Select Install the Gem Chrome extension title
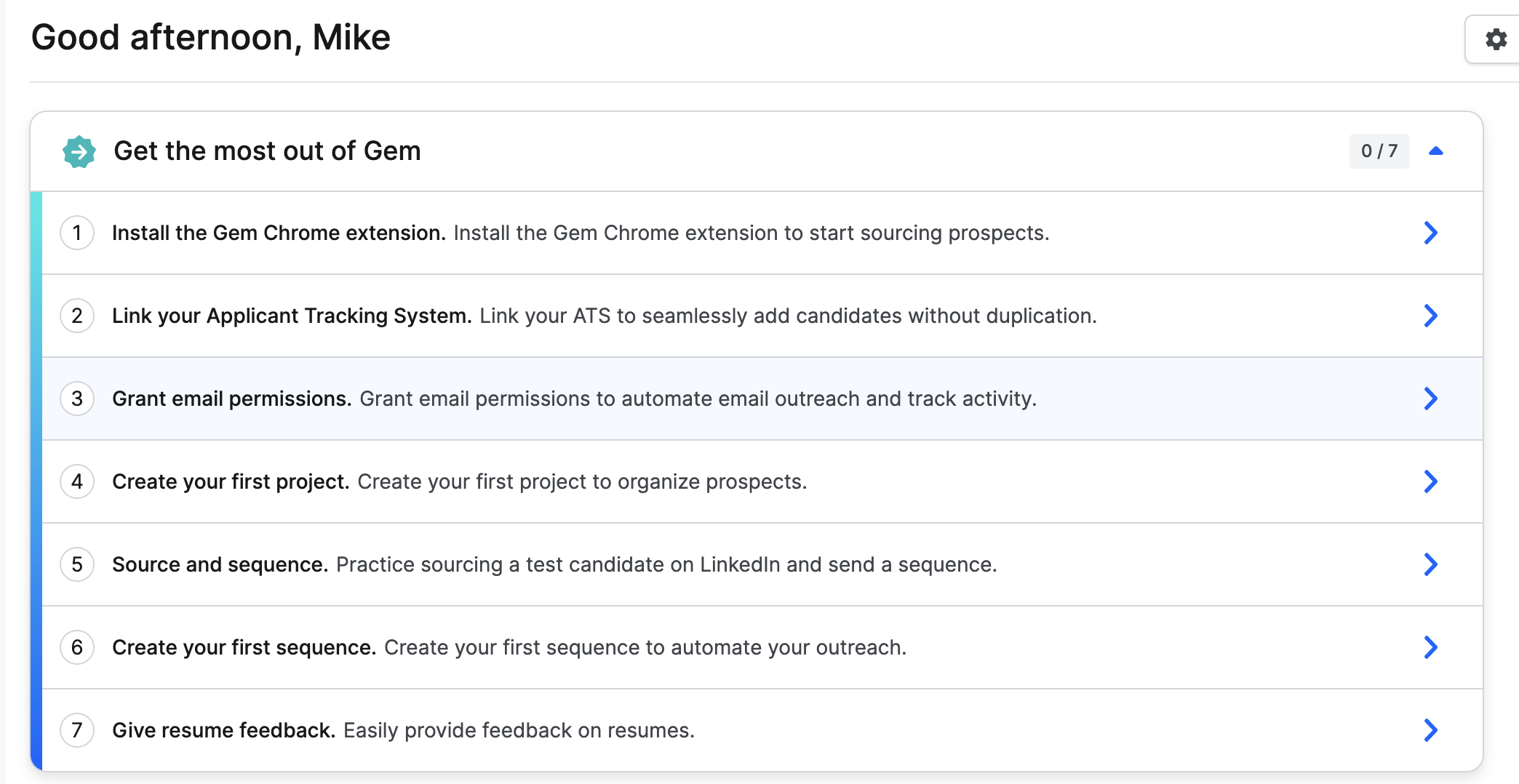 coord(279,233)
